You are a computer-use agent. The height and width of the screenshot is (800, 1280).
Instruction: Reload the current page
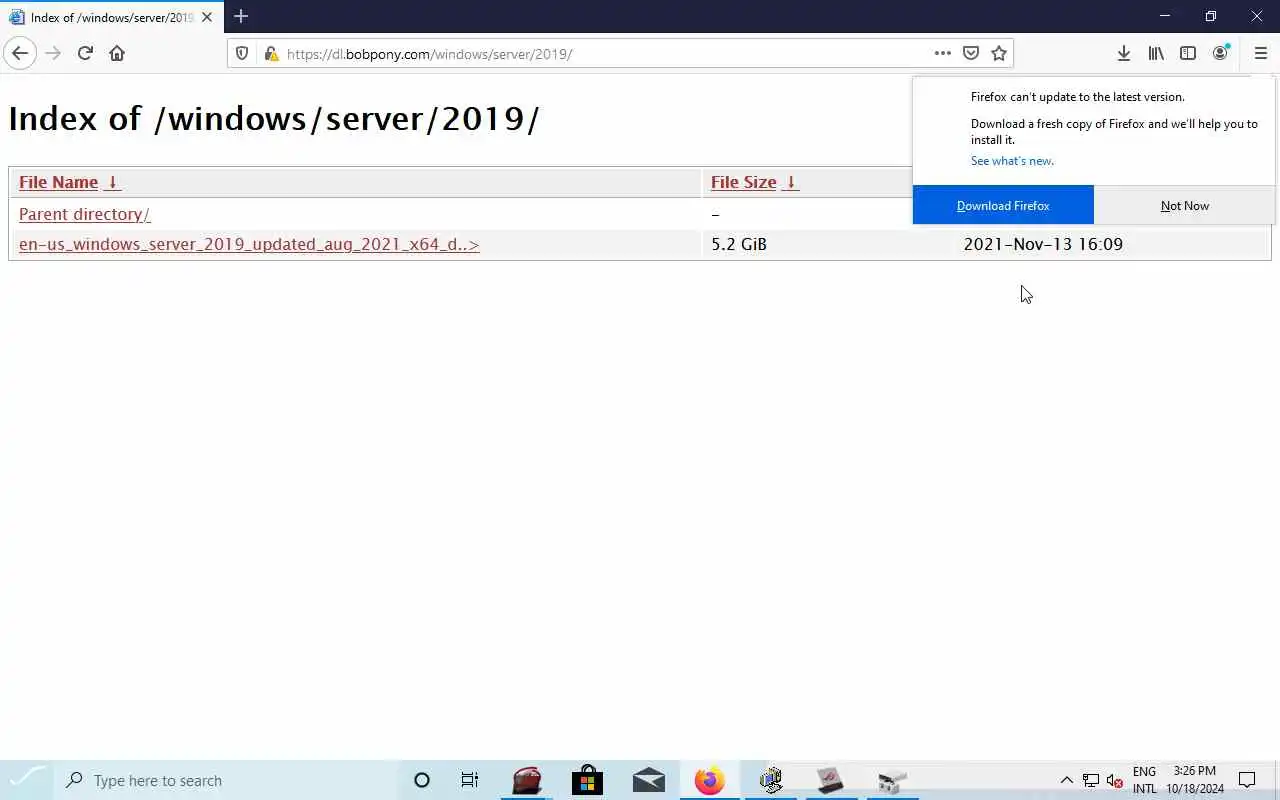(x=85, y=53)
